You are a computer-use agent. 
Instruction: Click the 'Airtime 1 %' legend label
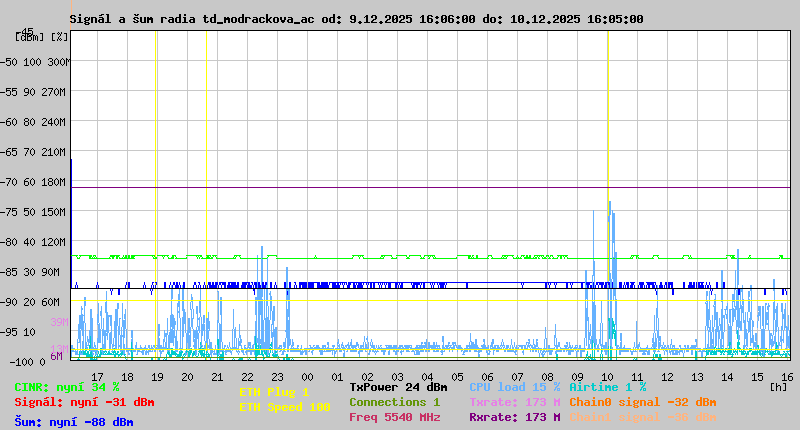click(x=608, y=387)
